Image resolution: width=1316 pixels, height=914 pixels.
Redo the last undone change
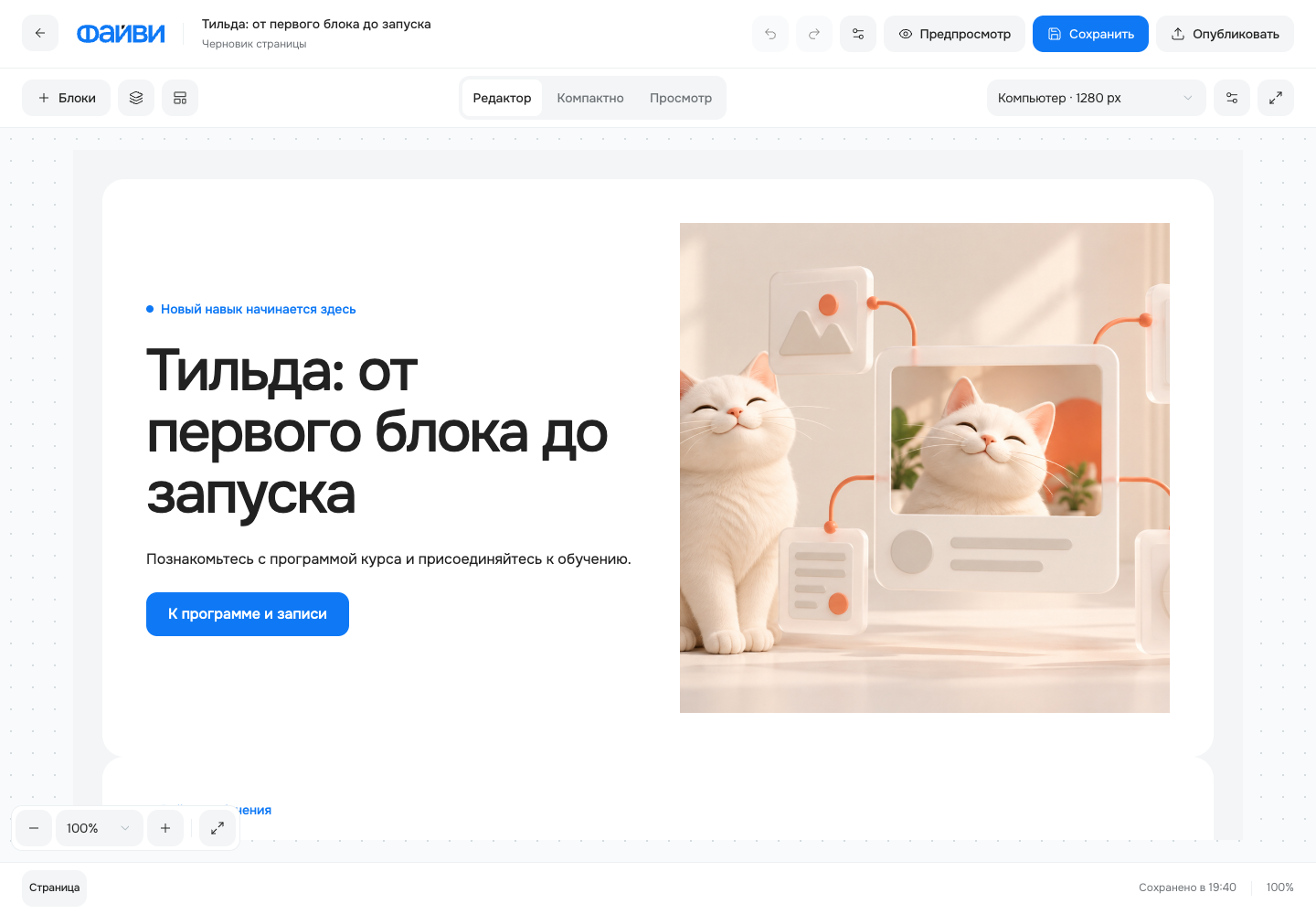pyautogui.click(x=814, y=34)
